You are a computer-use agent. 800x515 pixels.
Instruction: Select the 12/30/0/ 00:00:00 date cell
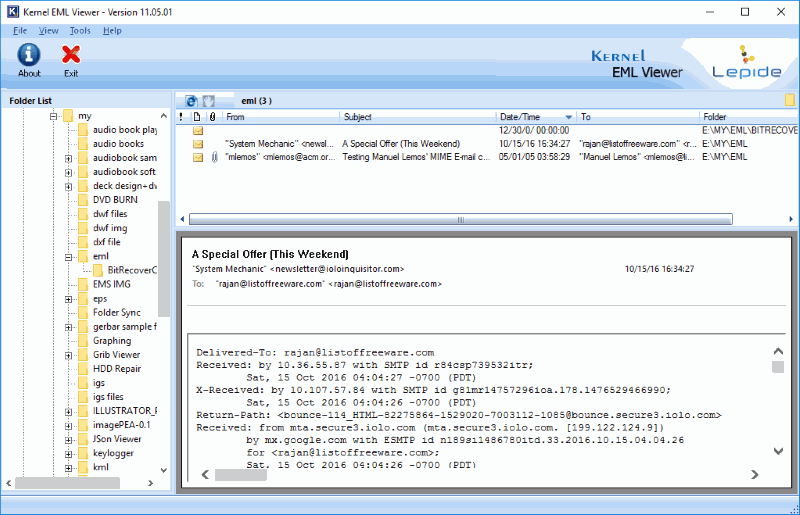[x=534, y=131]
